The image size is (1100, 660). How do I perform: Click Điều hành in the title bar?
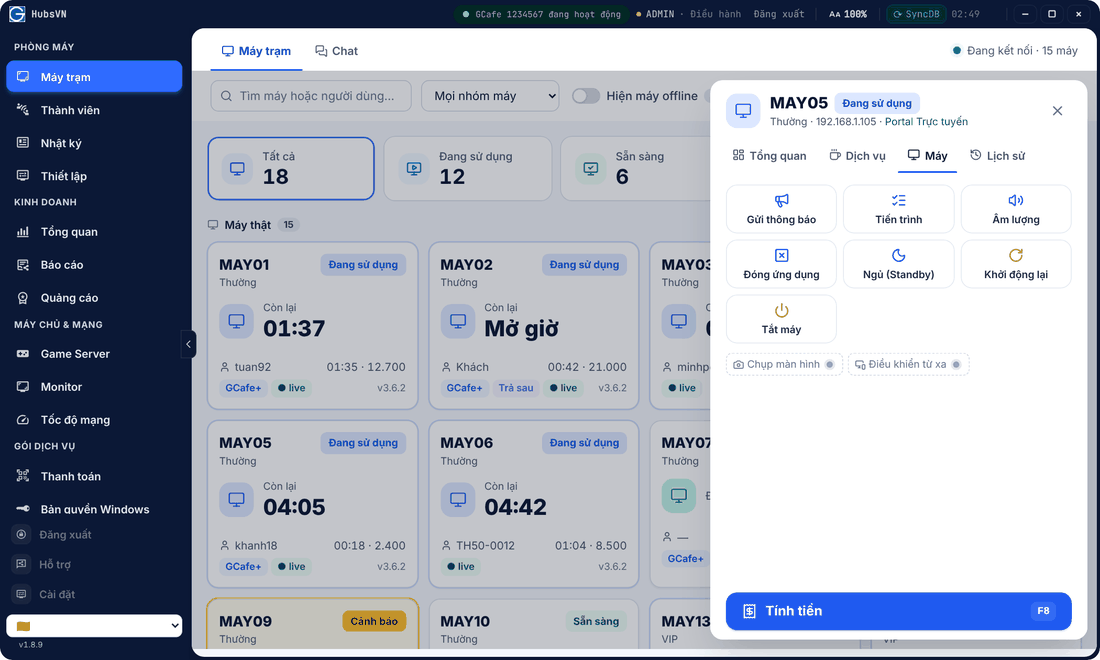coord(715,14)
